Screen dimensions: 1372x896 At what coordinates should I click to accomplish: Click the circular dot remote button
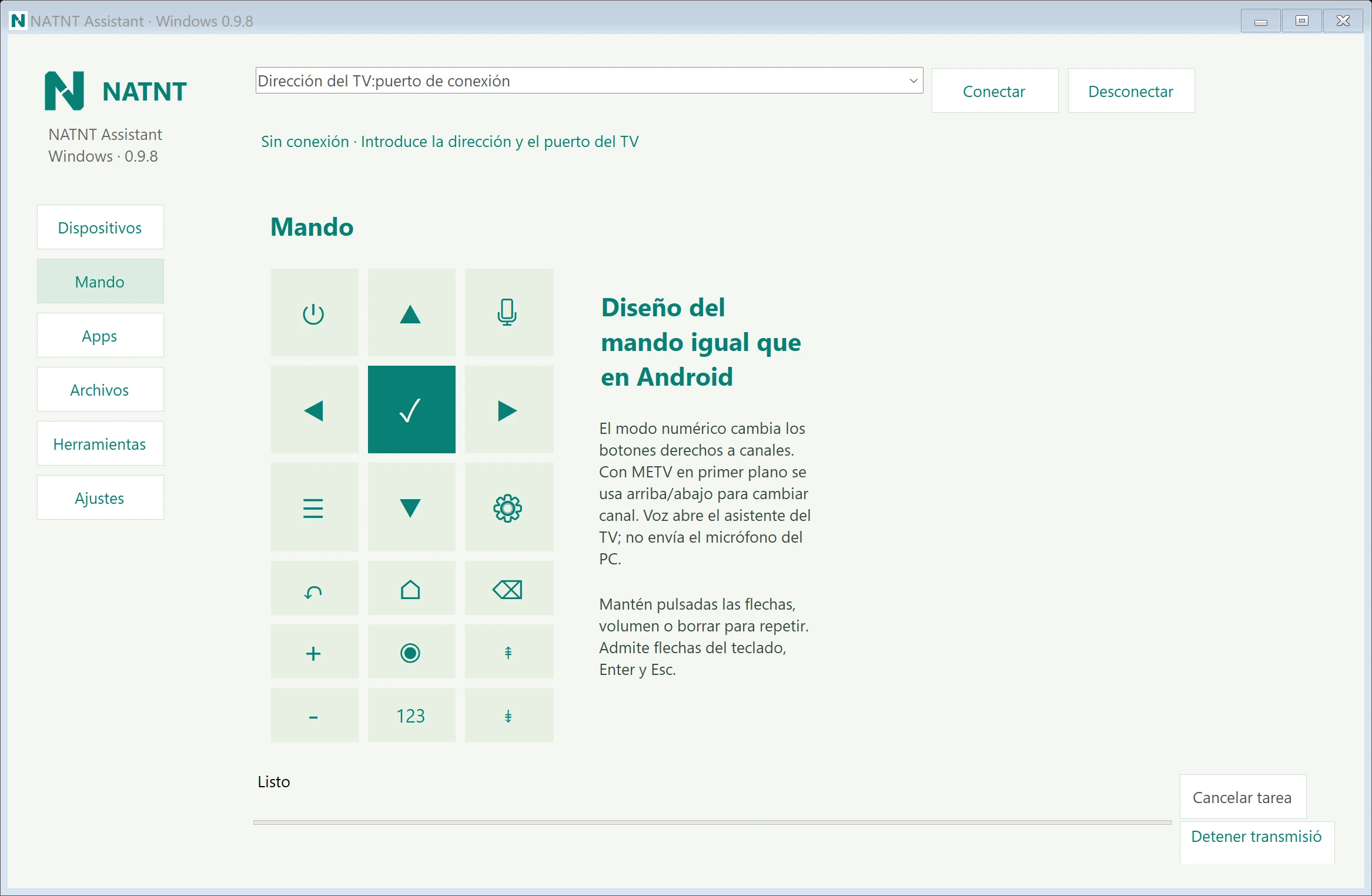click(x=411, y=652)
